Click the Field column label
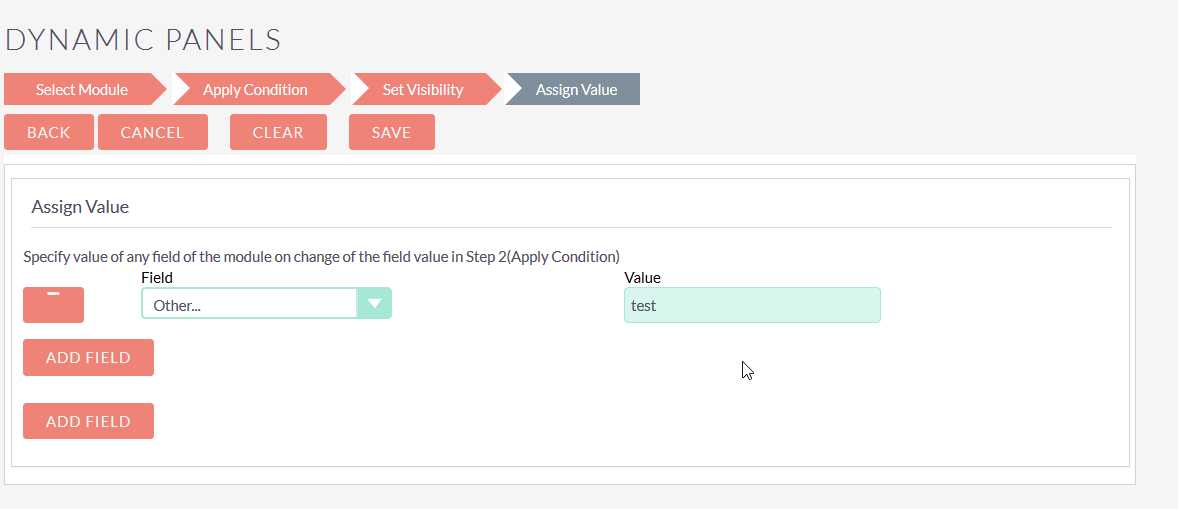1178x509 pixels. click(157, 278)
